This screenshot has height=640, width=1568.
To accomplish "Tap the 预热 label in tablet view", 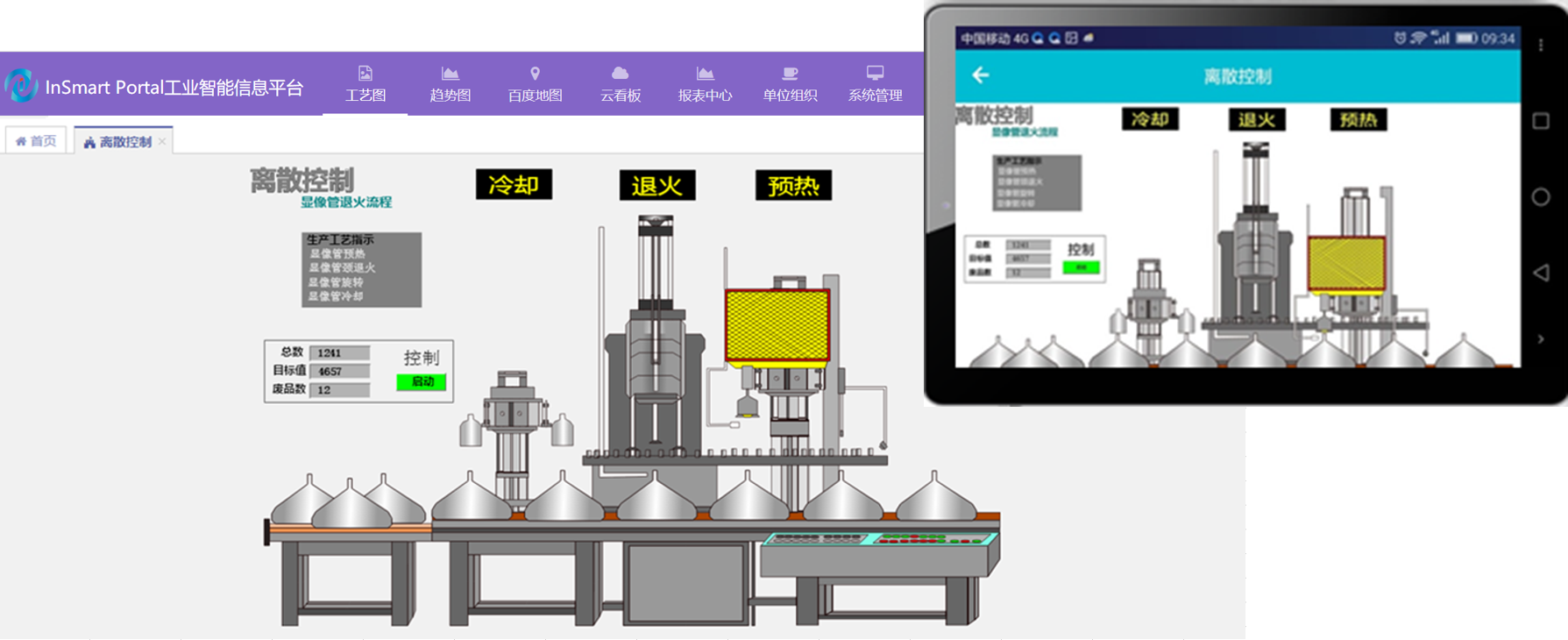I will [x=1359, y=120].
